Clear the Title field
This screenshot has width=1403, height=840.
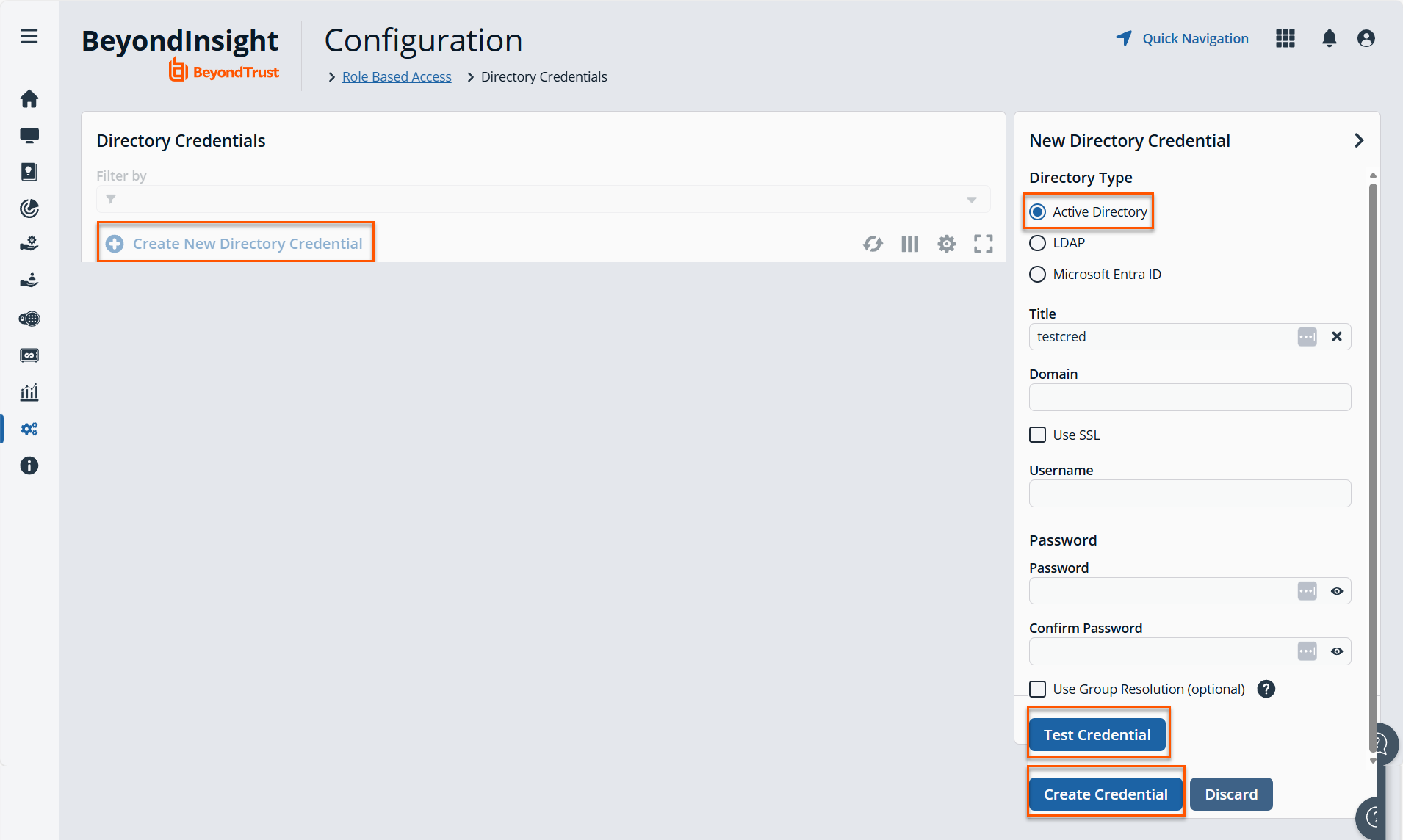tap(1337, 336)
